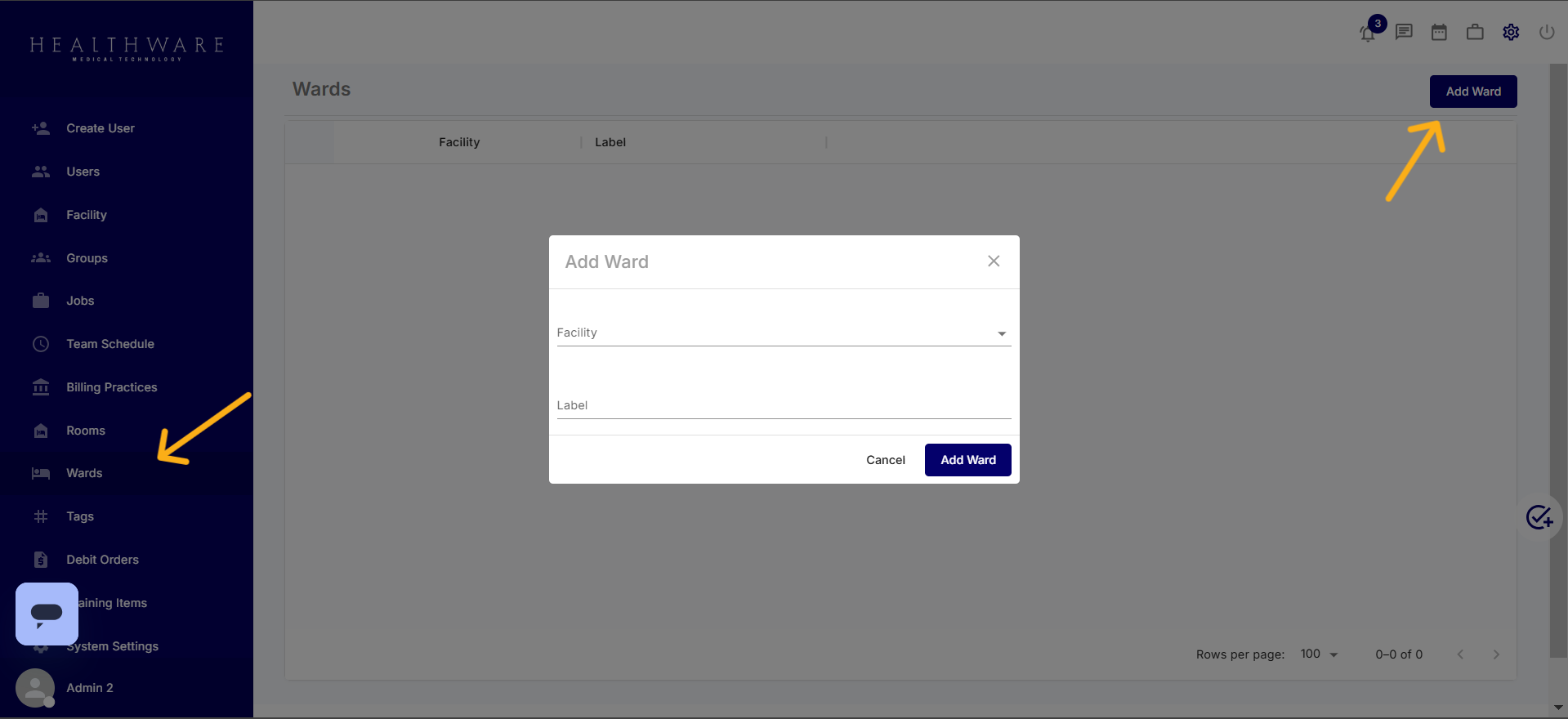
Task: Open Billing Practices from the sidebar
Action: [x=112, y=387]
